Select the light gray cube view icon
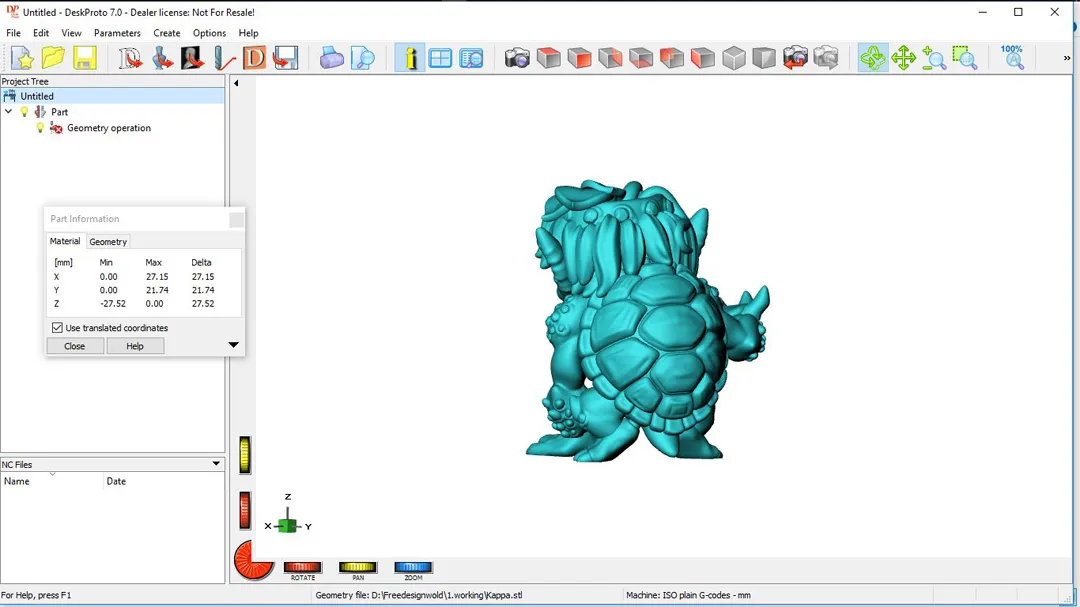The height and width of the screenshot is (607, 1080). (734, 58)
